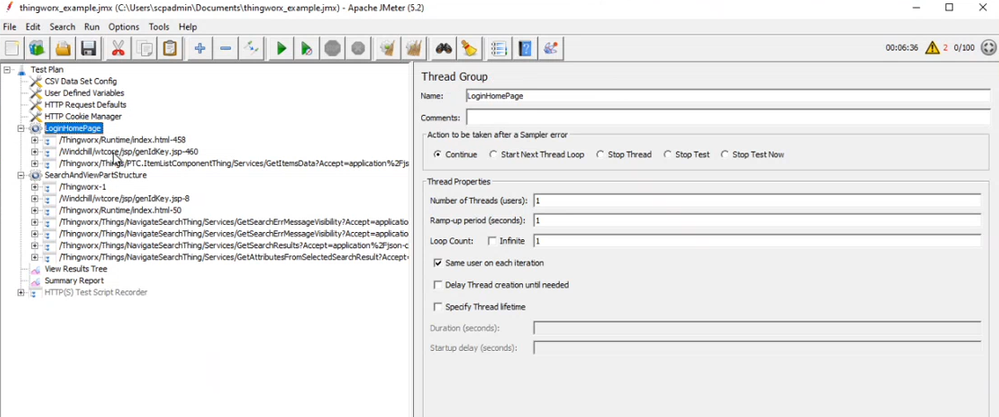Click Start no pauses icon
Screen dimensions: 999x417
click(306, 48)
